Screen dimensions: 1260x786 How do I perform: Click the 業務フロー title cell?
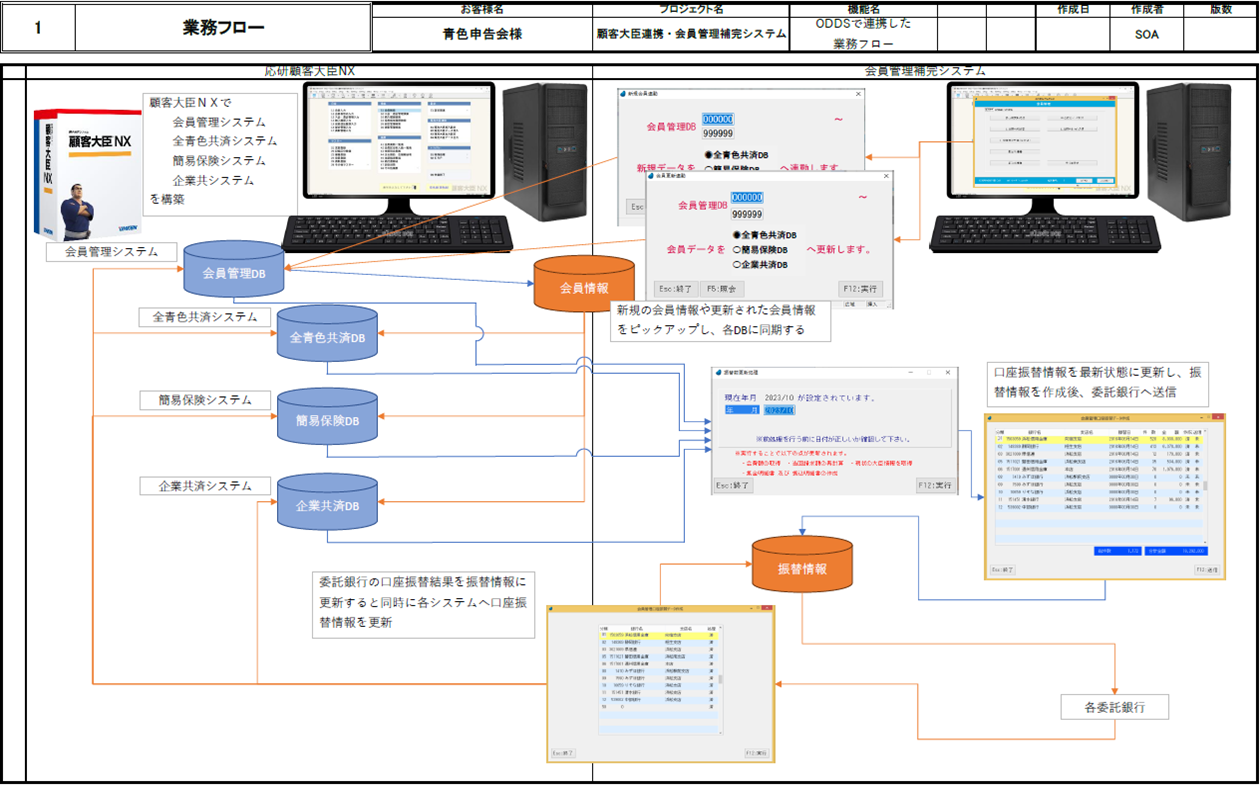tap(224, 28)
